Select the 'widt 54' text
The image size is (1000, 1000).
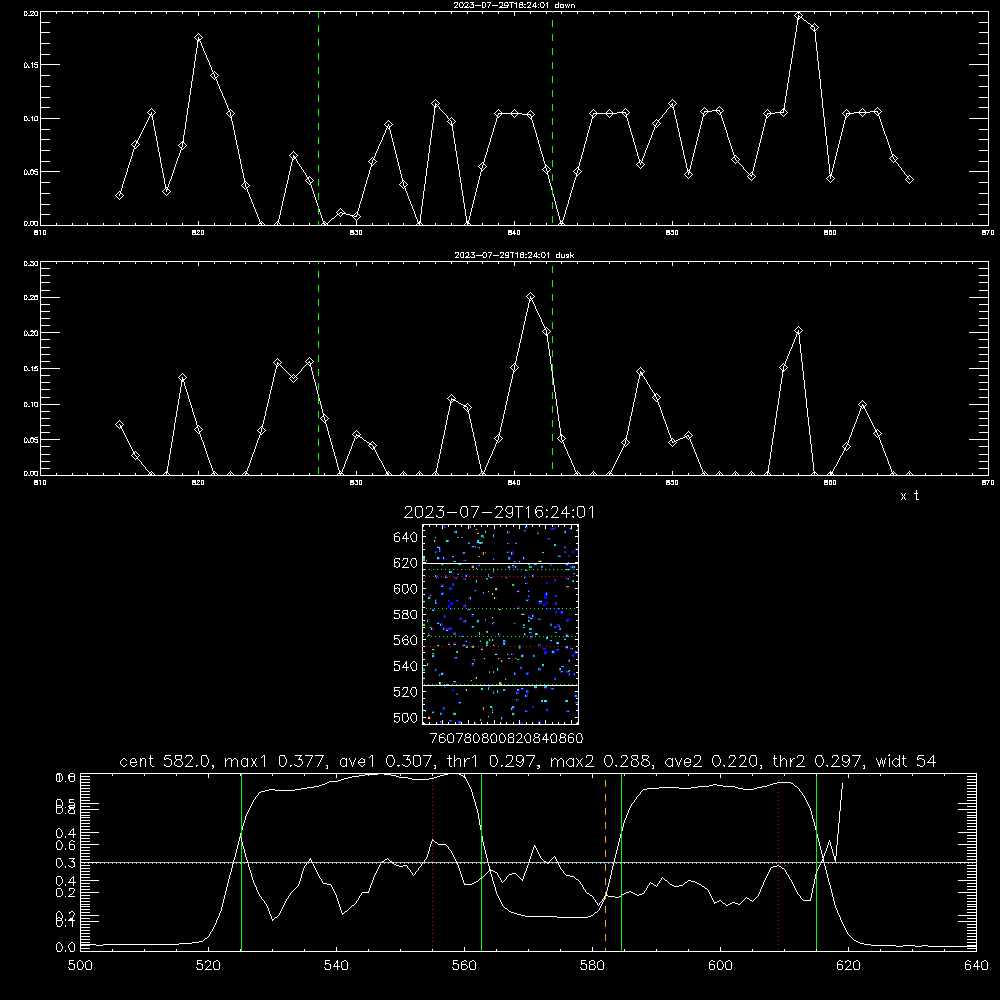coord(906,761)
